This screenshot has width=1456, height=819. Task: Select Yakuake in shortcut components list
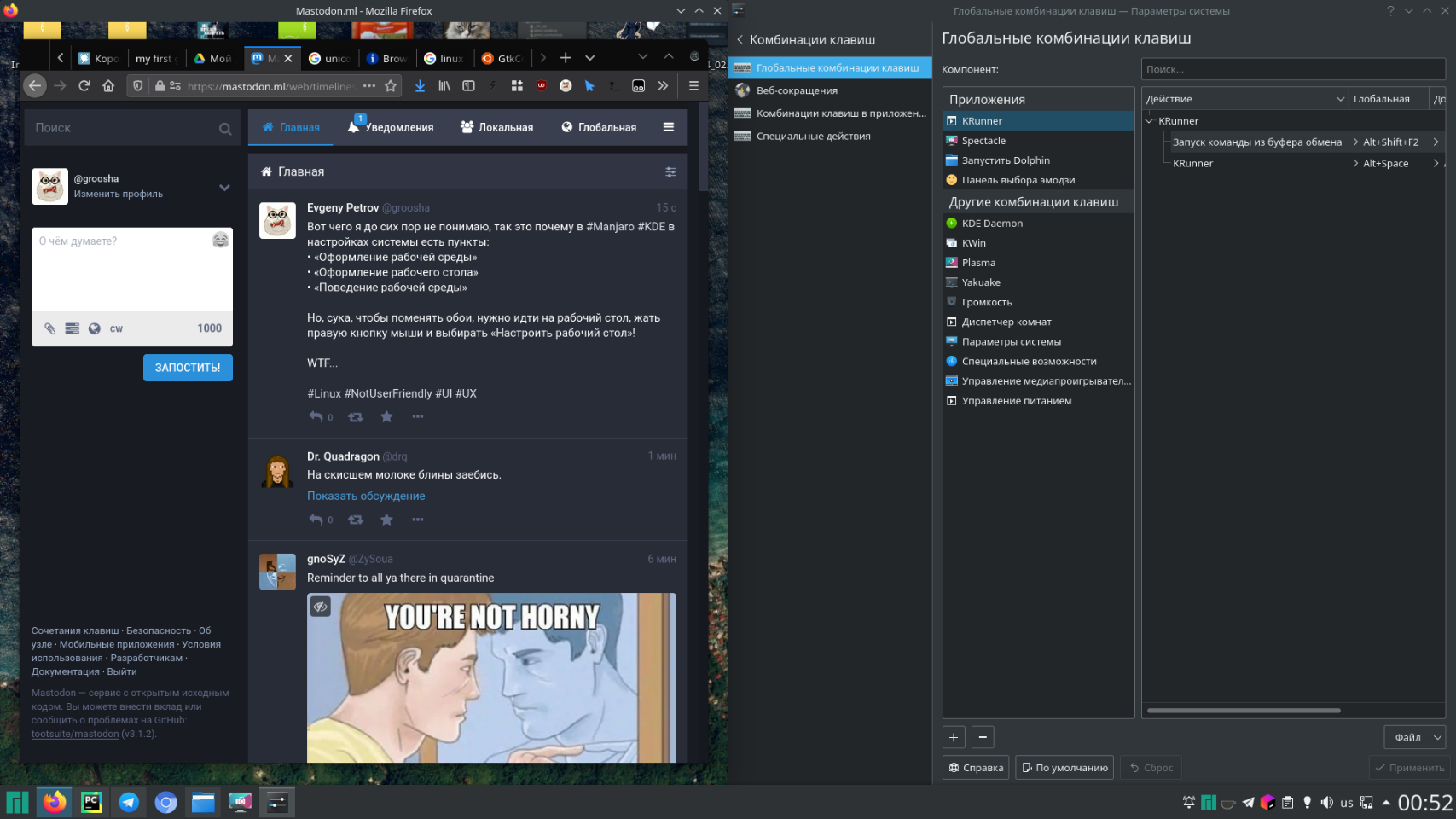tap(1038, 282)
